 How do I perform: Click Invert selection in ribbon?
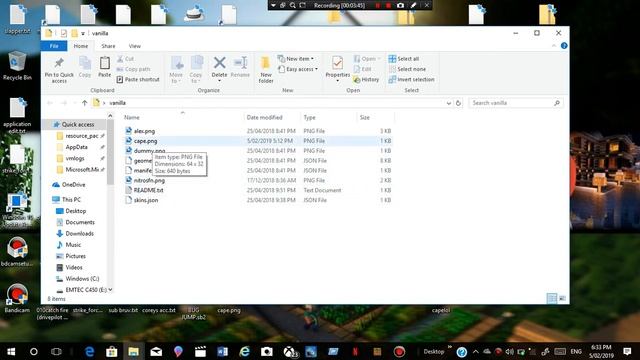411,80
